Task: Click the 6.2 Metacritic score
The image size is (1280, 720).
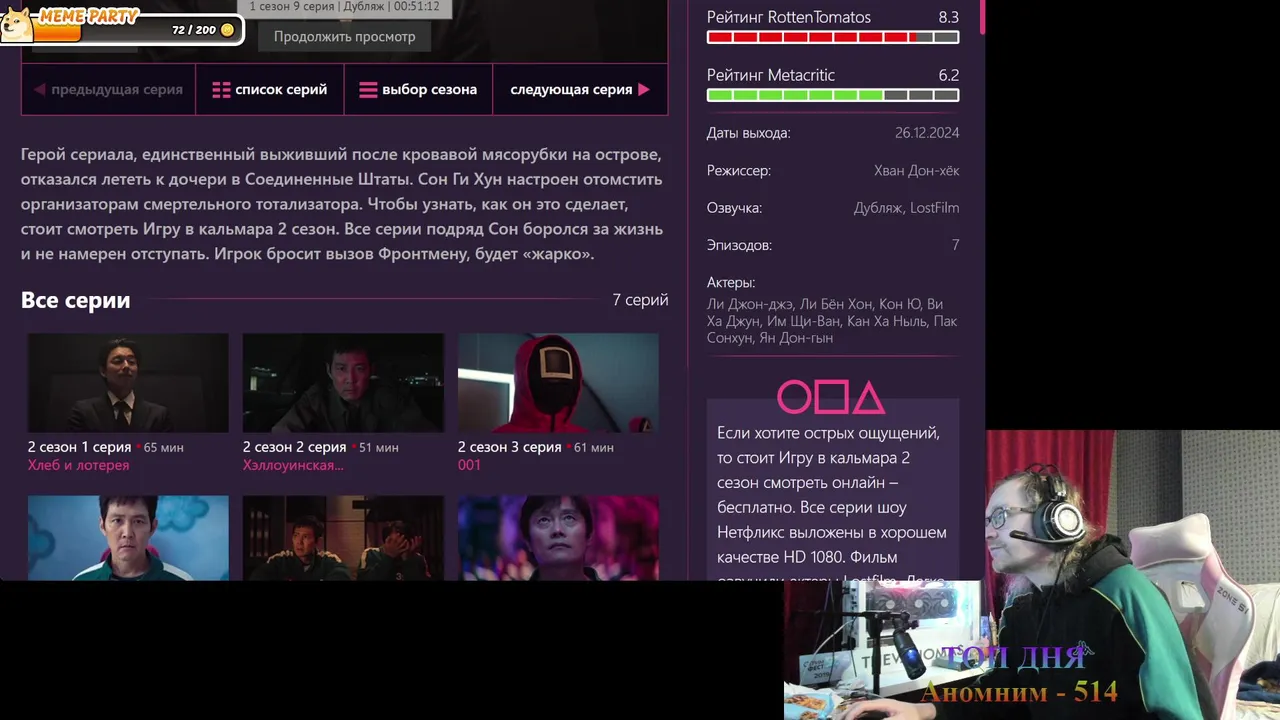Action: (x=948, y=75)
